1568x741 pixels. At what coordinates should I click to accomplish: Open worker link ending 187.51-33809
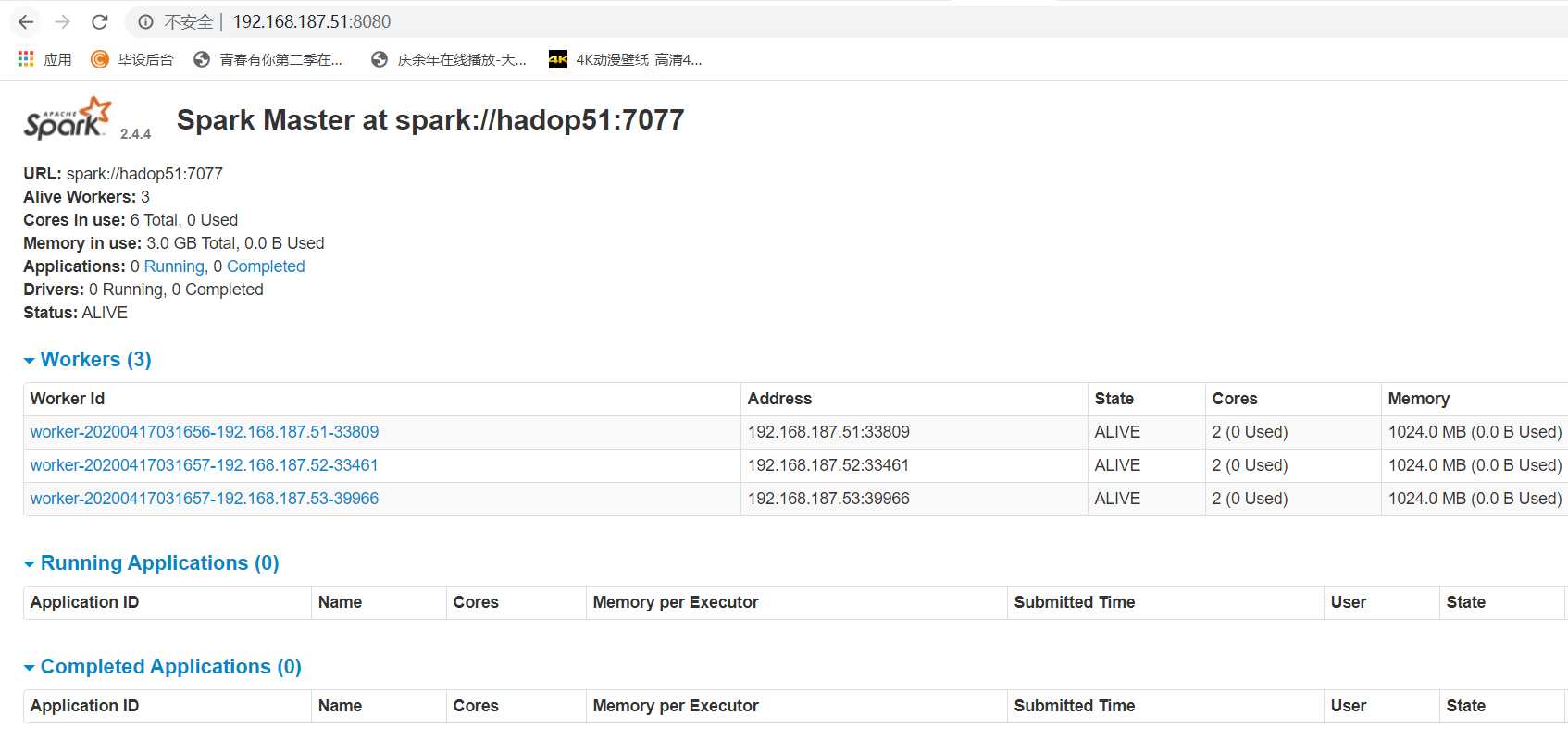(205, 432)
